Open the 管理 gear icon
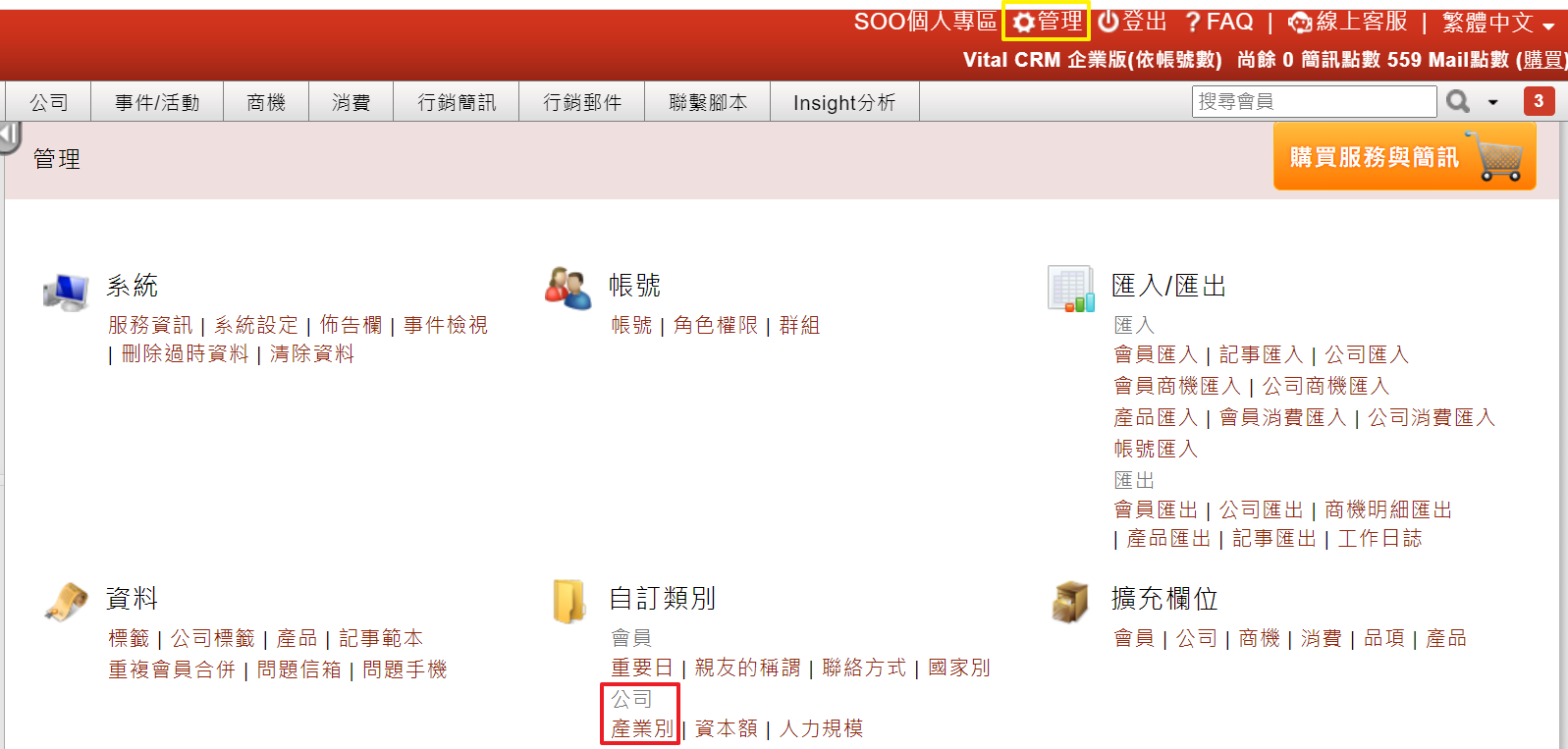Screen dimensions: 1568x749 pyautogui.click(x=1024, y=23)
